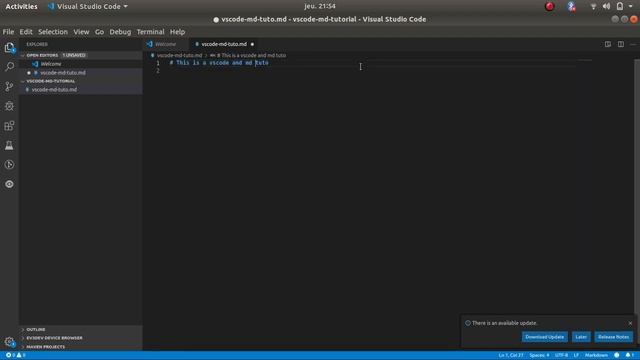Click the red recording indicator in top bar
Screen dimensions: 640x360
point(550,6)
